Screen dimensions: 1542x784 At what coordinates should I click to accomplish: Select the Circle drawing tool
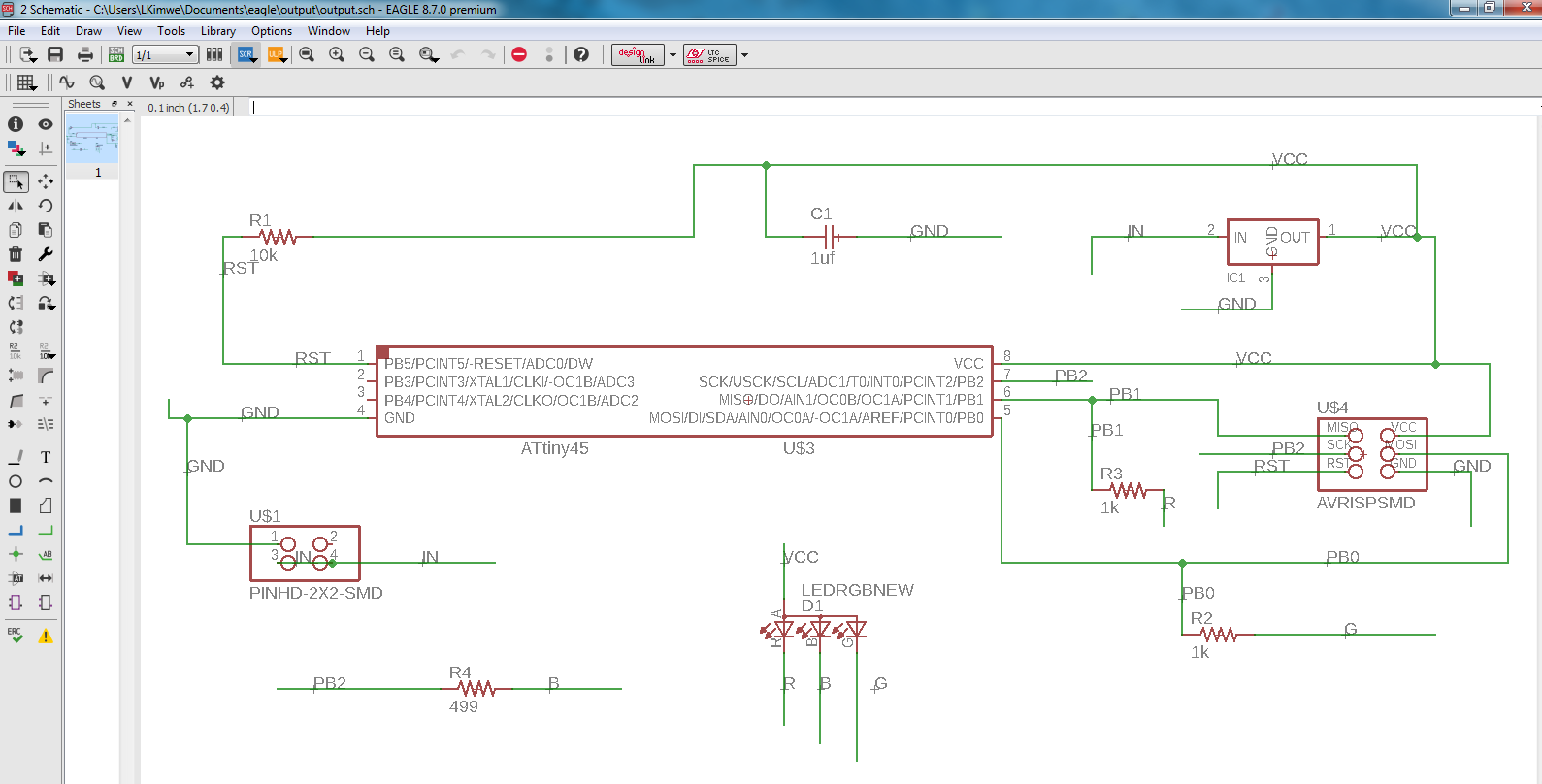[x=16, y=481]
